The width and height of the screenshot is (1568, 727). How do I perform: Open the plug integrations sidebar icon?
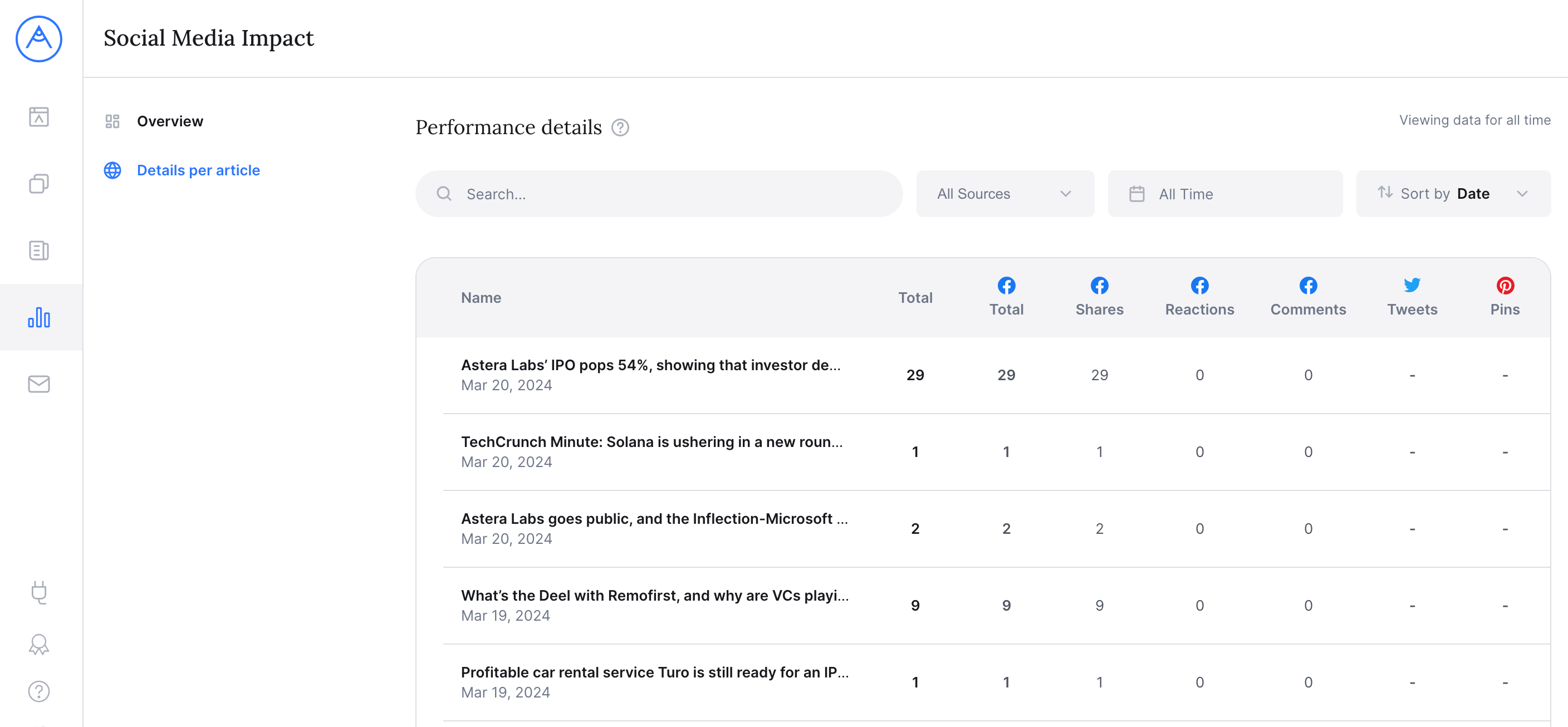click(39, 592)
